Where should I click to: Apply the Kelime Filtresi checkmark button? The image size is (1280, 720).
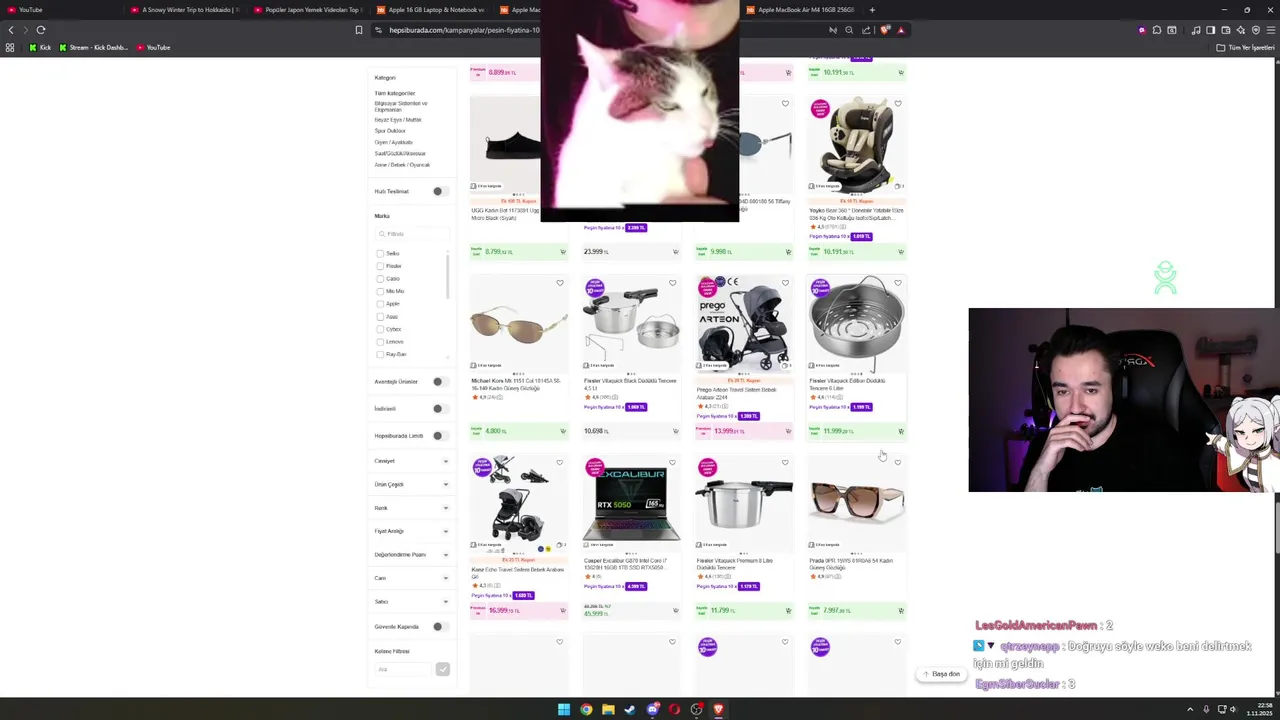coord(442,669)
